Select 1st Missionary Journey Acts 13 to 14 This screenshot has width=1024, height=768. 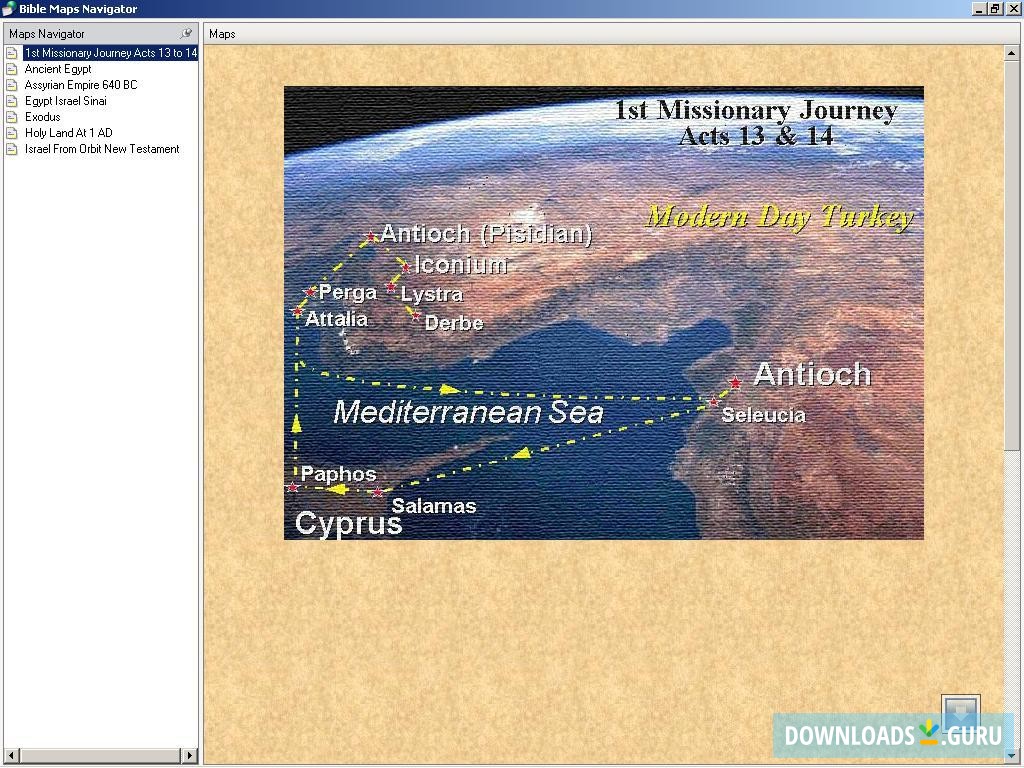(x=110, y=53)
